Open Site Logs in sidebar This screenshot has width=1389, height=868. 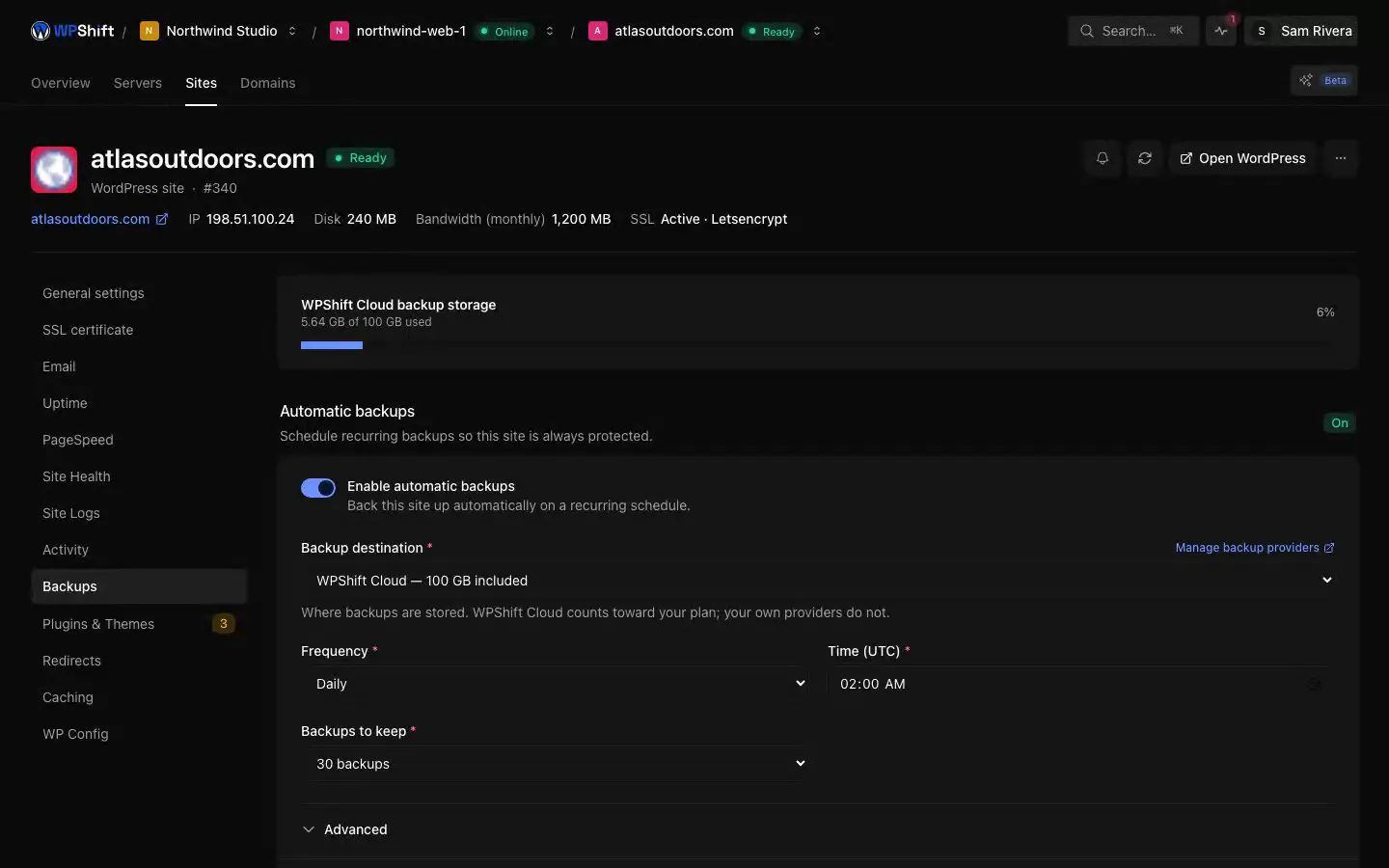[139, 513]
